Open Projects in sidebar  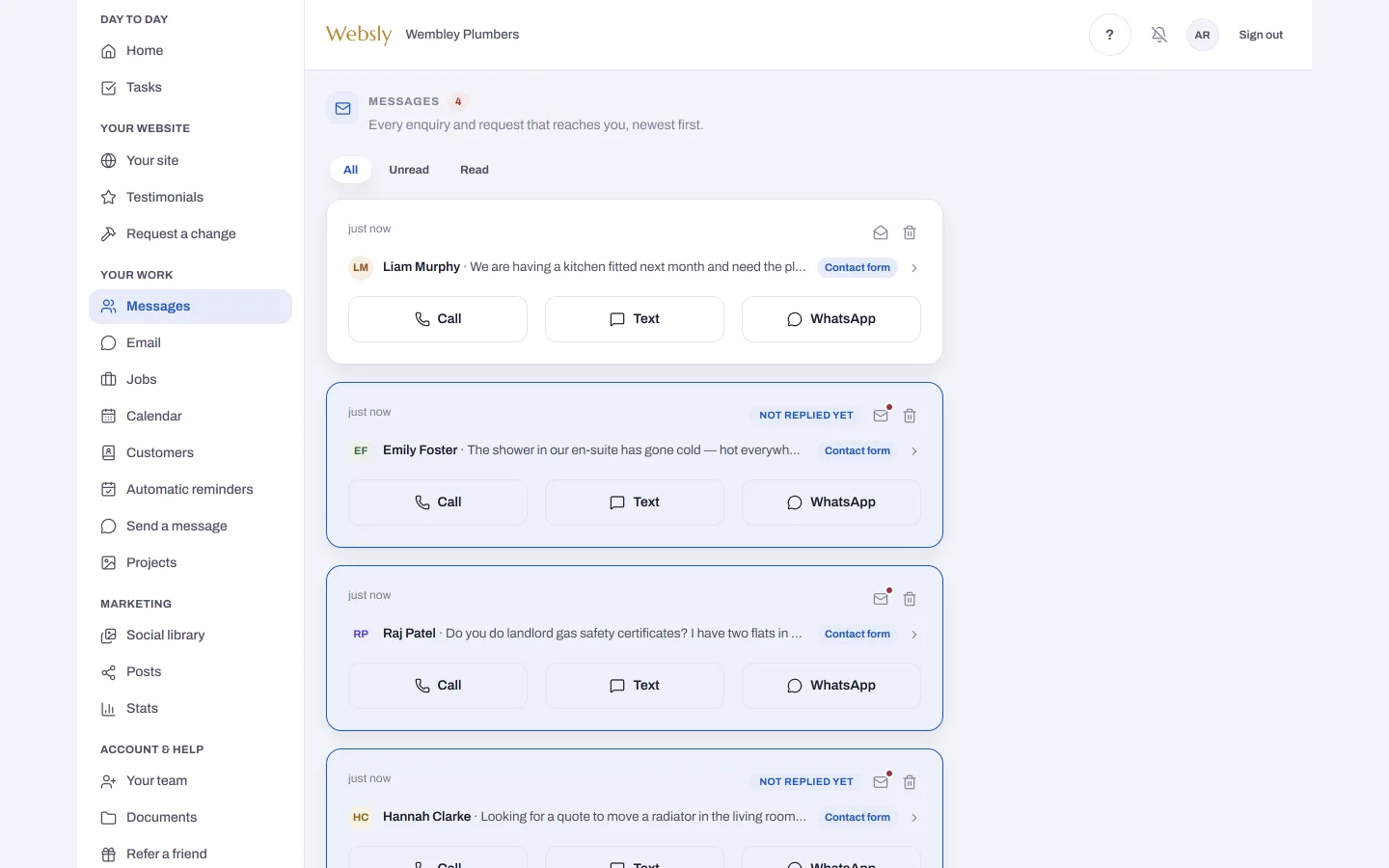click(x=190, y=563)
